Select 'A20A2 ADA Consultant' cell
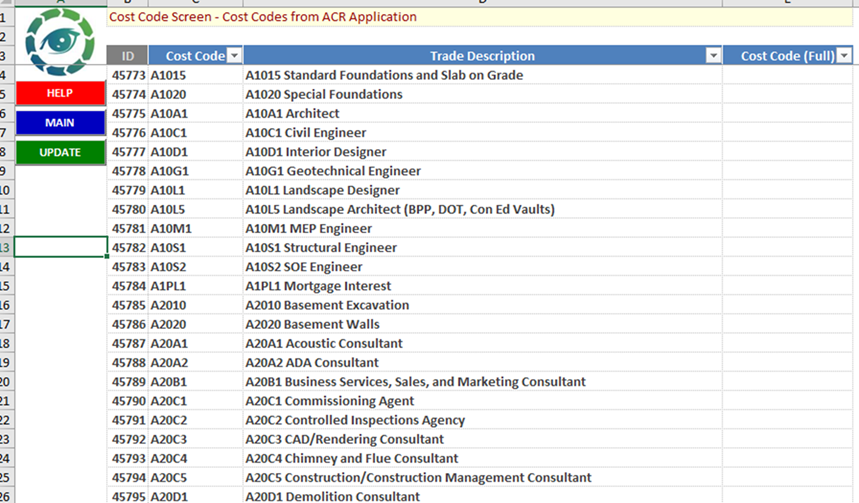This screenshot has height=503, width=859. pos(483,363)
